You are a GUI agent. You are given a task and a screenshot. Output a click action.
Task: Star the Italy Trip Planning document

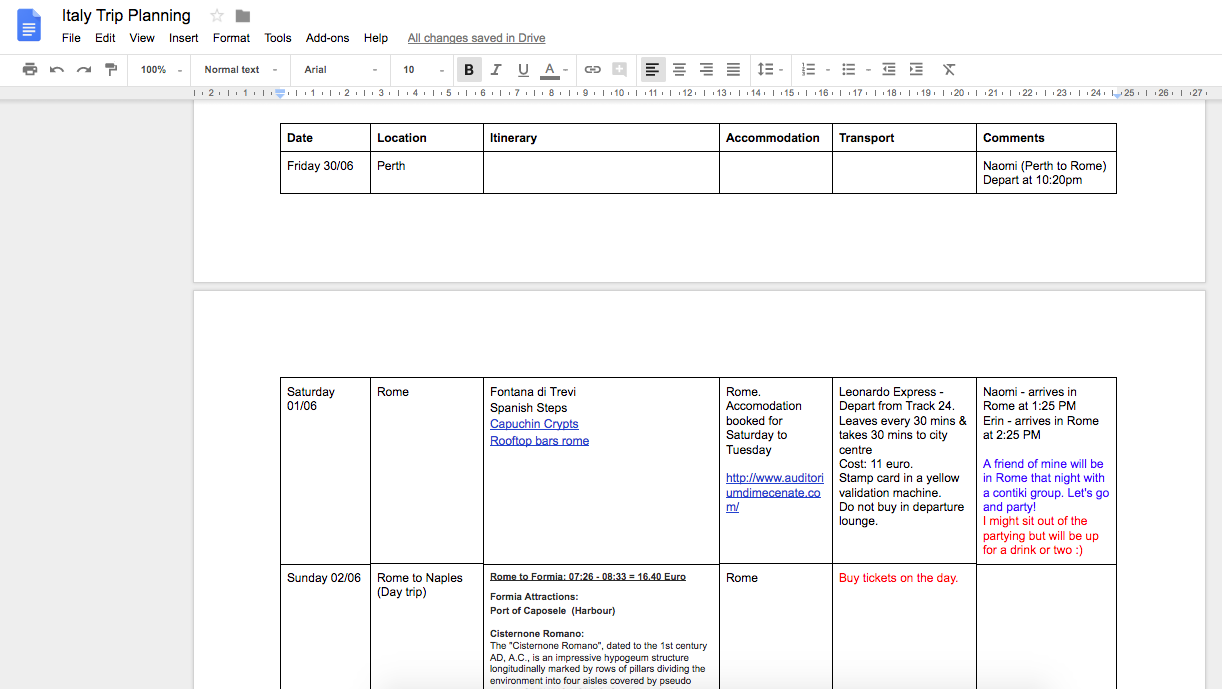pyautogui.click(x=217, y=16)
